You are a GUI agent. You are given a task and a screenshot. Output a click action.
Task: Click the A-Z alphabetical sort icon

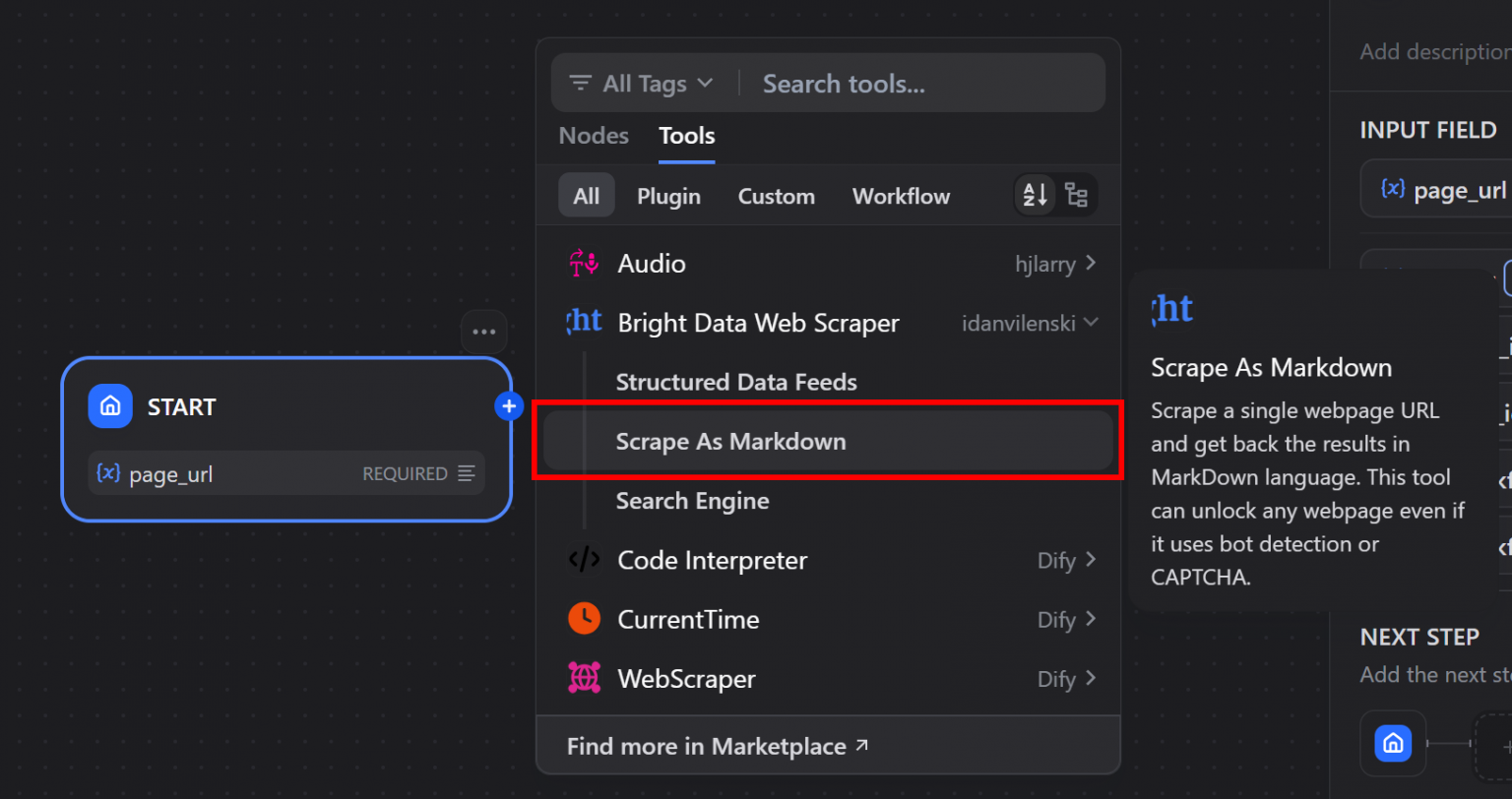tap(1034, 195)
